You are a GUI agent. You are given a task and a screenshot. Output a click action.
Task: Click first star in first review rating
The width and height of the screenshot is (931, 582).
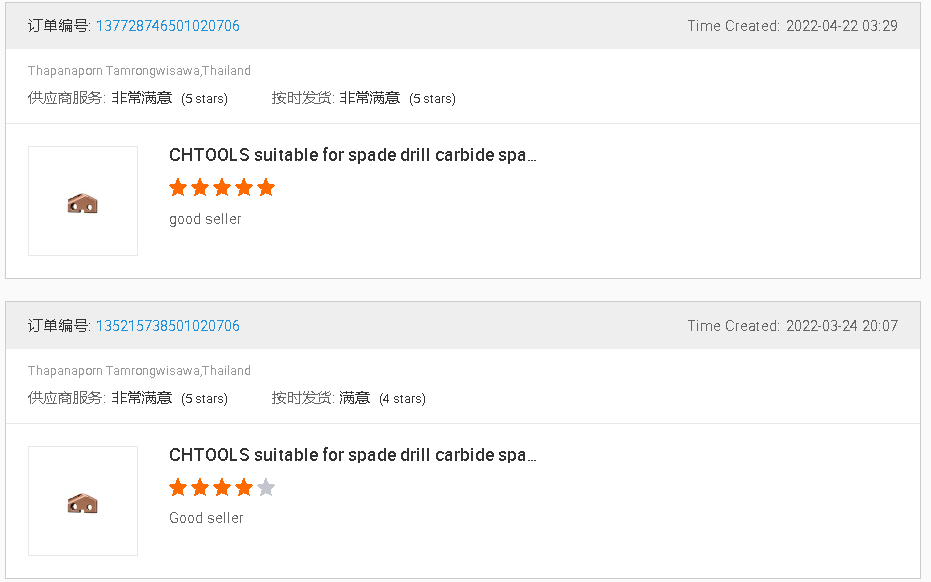click(178, 188)
